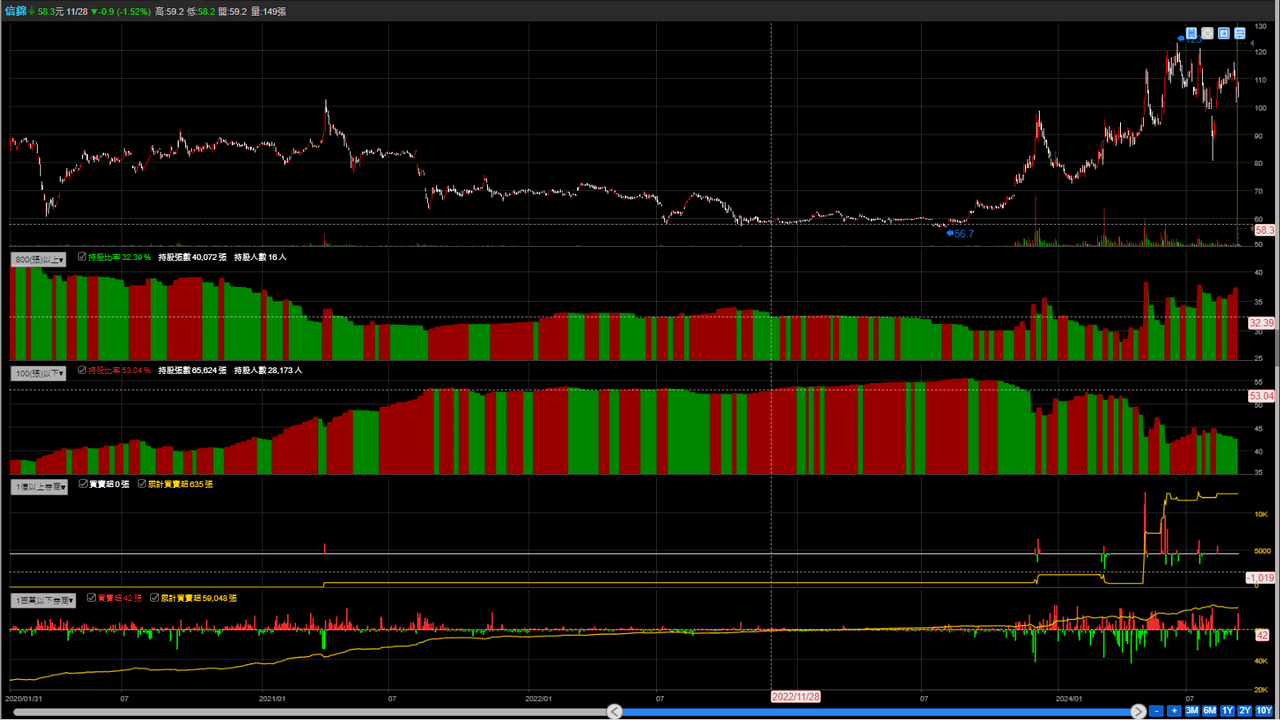1280x720 pixels.
Task: Click the right handle of the time range slider
Action: [x=1138, y=711]
